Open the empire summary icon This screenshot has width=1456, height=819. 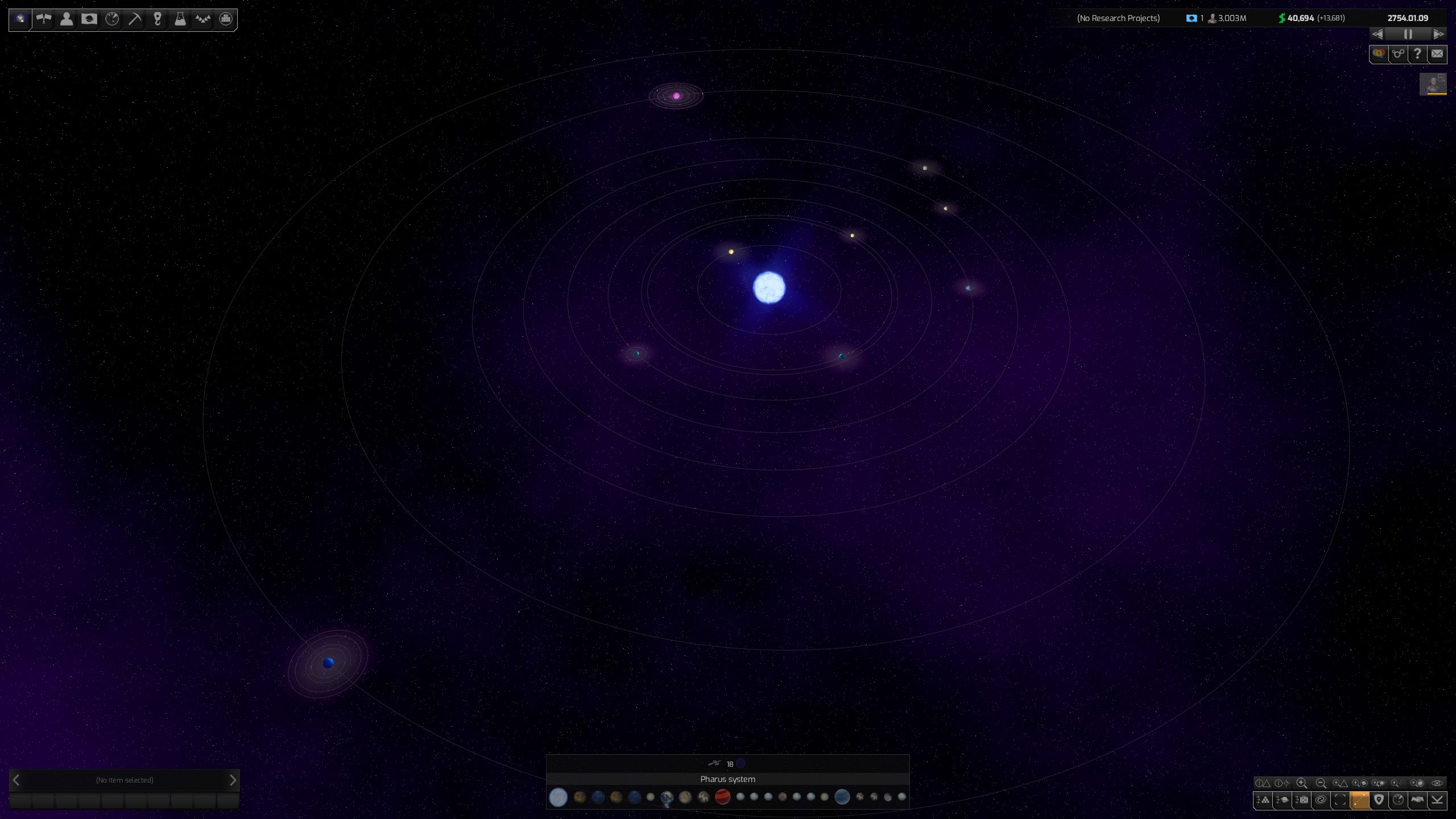20,19
